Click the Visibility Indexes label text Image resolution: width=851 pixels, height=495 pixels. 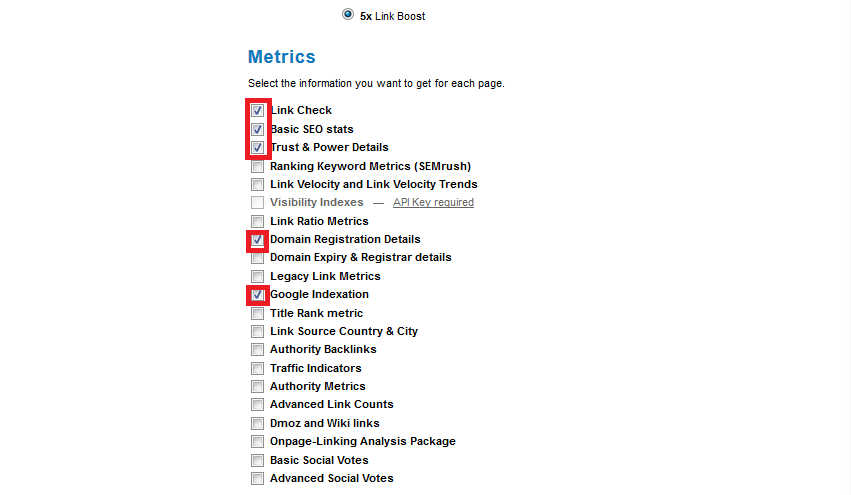[x=317, y=202]
